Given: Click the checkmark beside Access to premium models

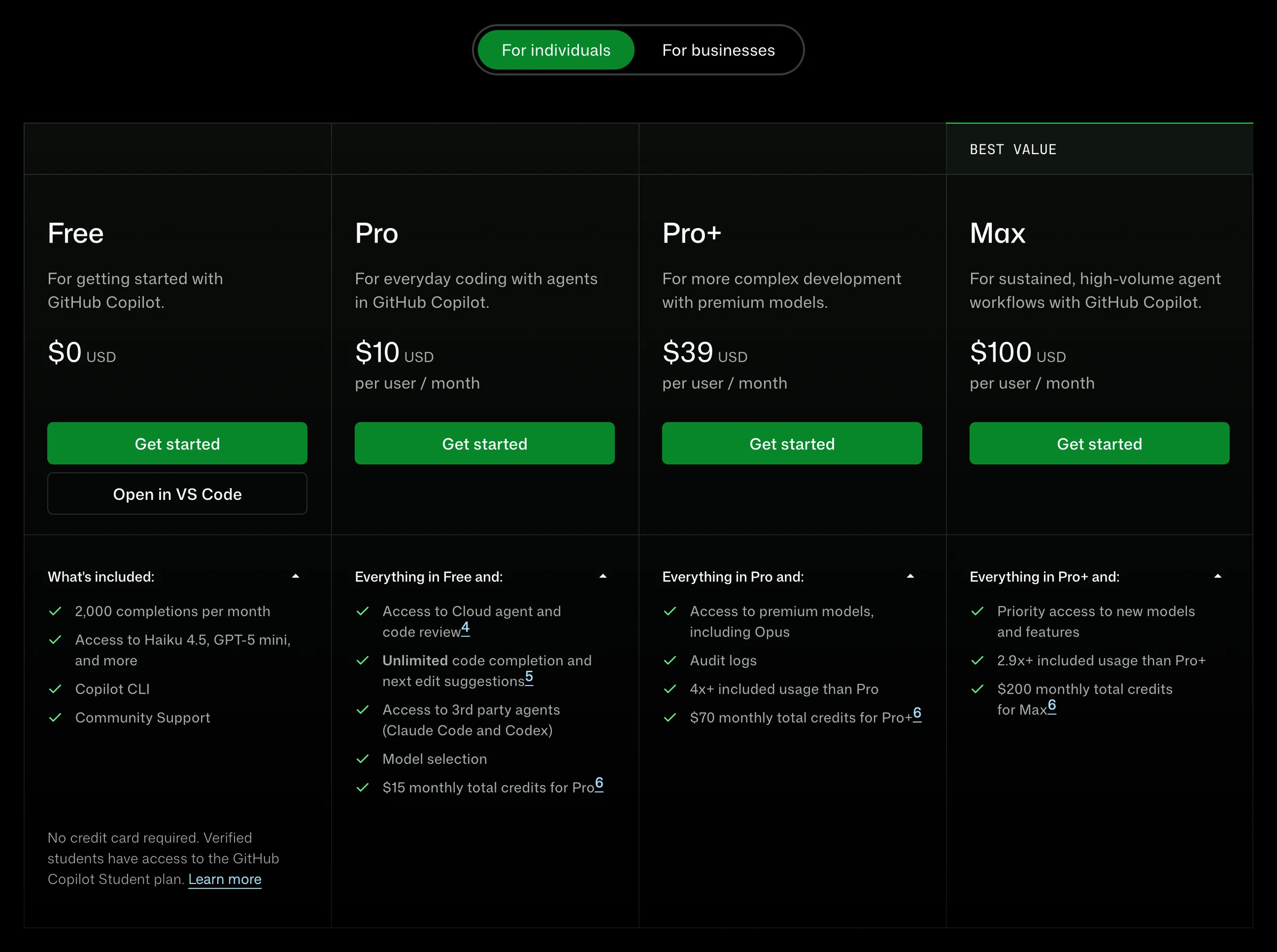Looking at the screenshot, I should click(x=670, y=612).
